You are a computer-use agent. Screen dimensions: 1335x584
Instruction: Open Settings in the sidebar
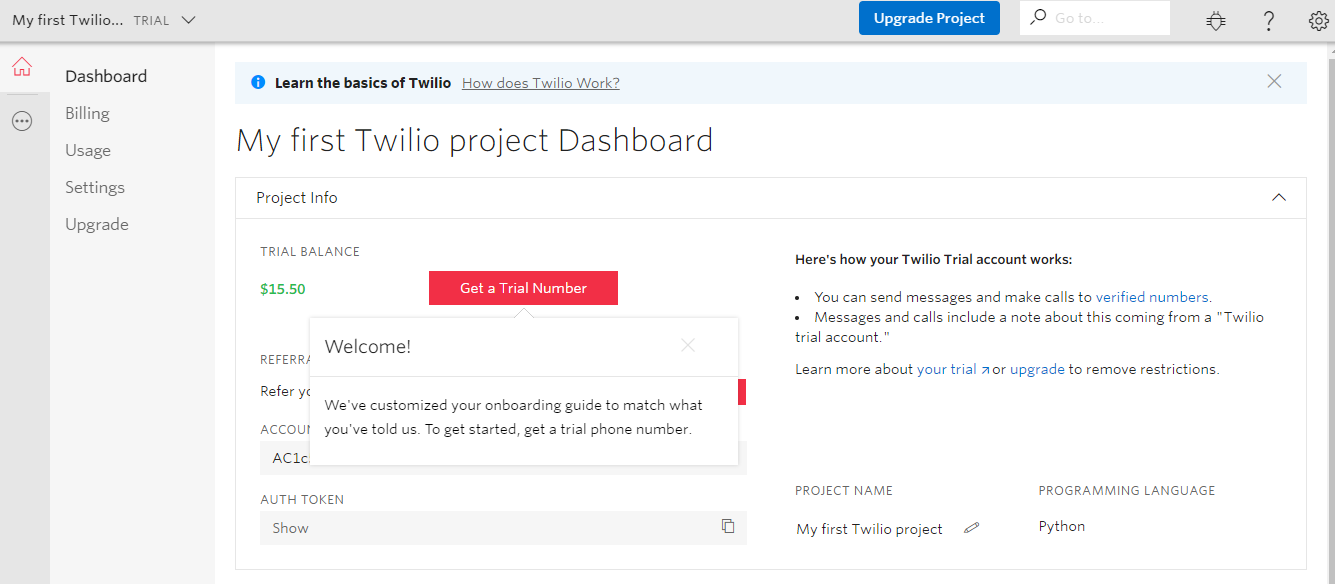point(95,187)
